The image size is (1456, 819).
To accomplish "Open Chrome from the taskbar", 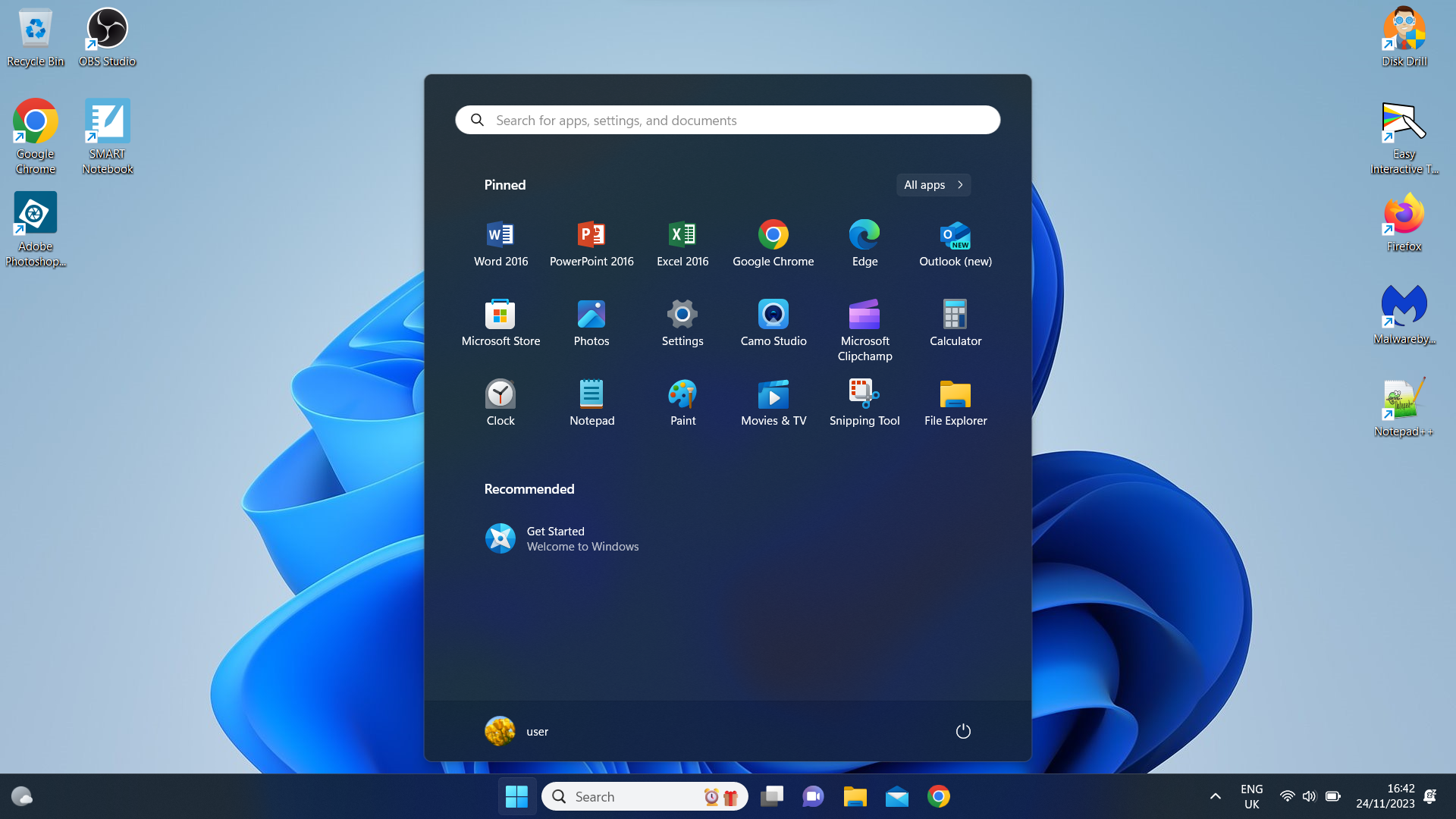I will point(938,796).
